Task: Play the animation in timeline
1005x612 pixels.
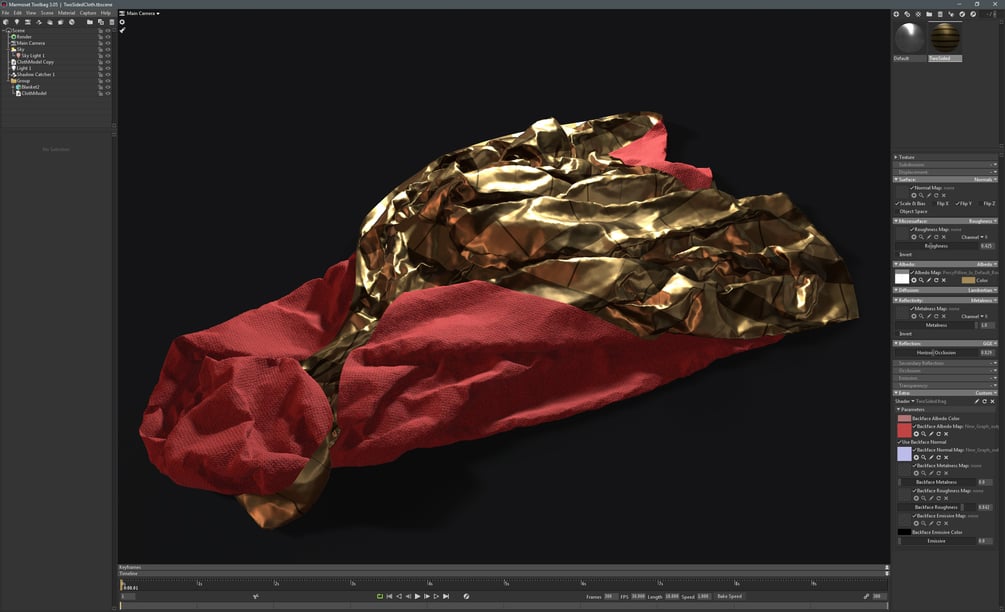Action: [417, 596]
